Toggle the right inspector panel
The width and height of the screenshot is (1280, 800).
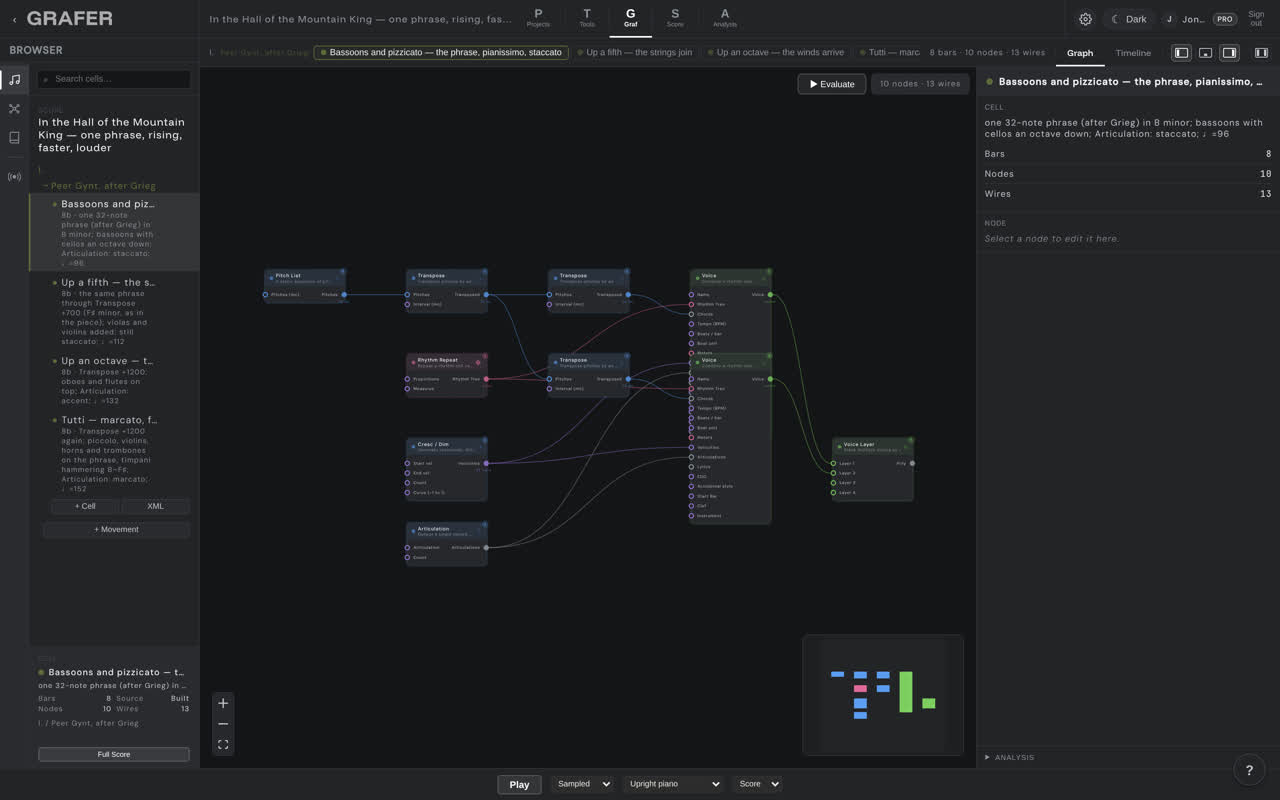pos(1229,53)
